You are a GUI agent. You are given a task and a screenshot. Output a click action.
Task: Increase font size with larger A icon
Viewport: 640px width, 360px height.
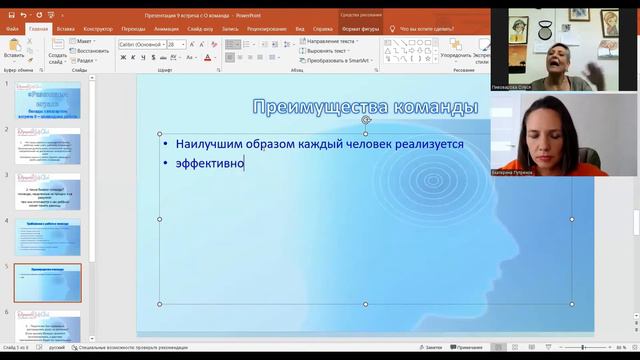click(192, 44)
